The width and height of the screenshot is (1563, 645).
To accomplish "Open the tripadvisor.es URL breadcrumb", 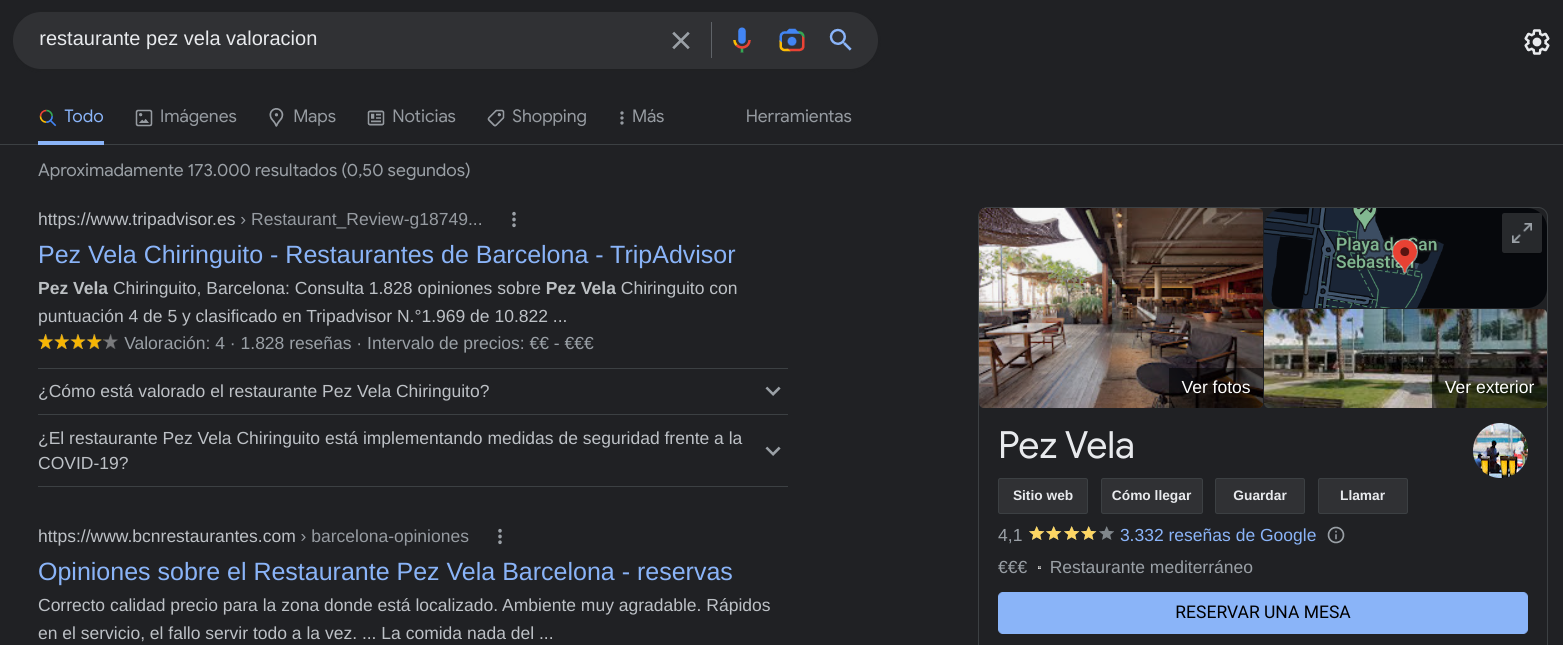I will tap(260, 219).
